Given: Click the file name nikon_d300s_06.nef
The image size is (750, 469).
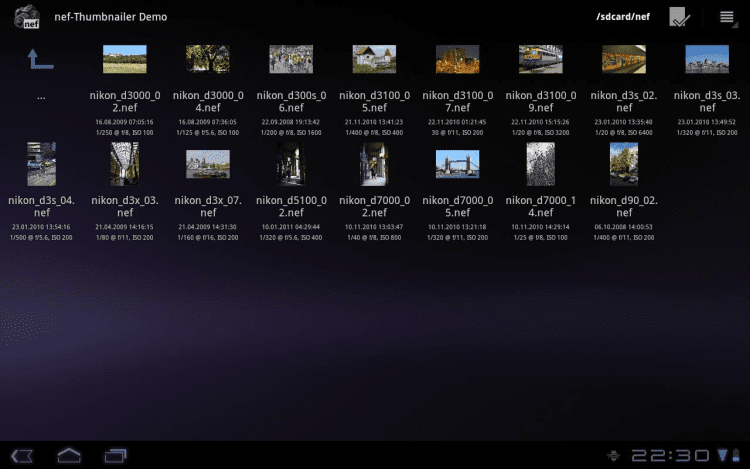Looking at the screenshot, I should 291,101.
